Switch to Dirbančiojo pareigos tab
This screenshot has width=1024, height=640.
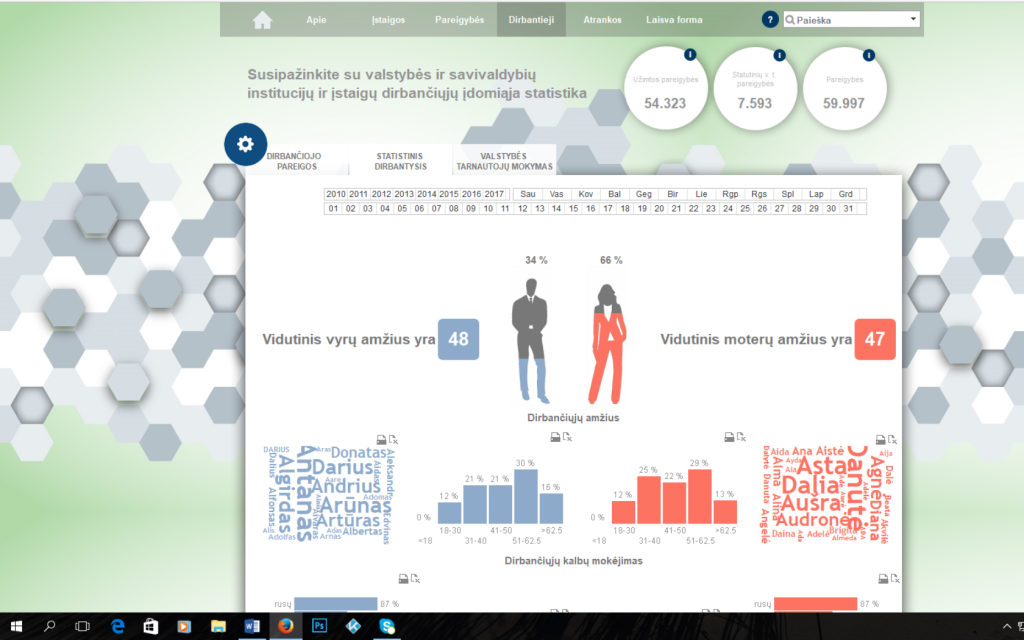(293, 162)
